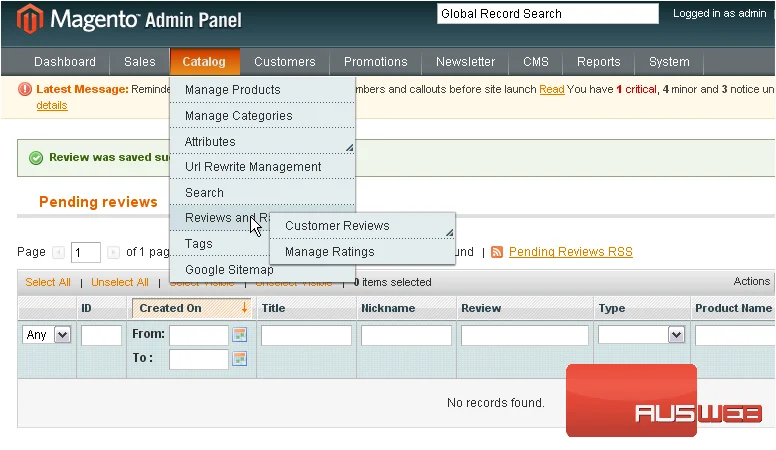
Task: Open the Catalog menu
Action: 204,62
